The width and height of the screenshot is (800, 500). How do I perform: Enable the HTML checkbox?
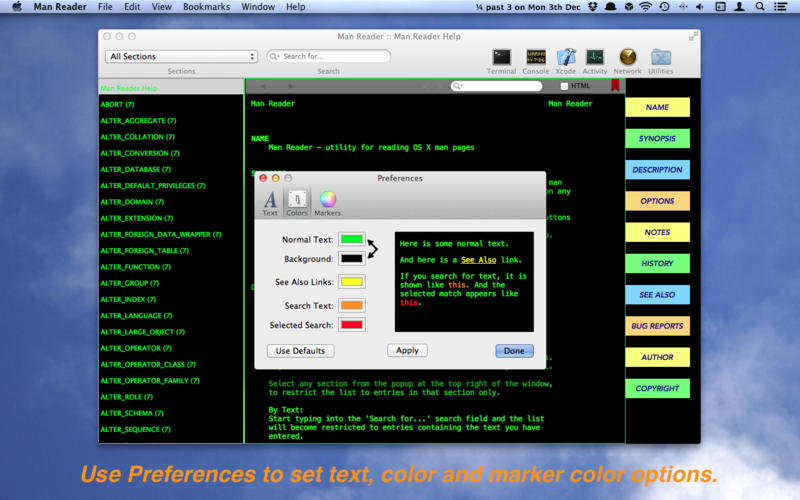click(x=564, y=86)
